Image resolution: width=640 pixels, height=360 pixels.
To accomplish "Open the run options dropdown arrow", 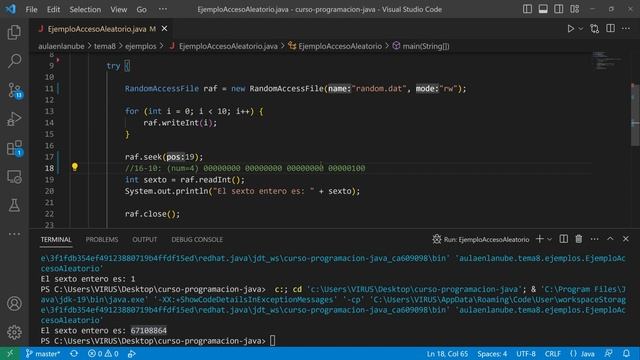I will click(x=581, y=29).
